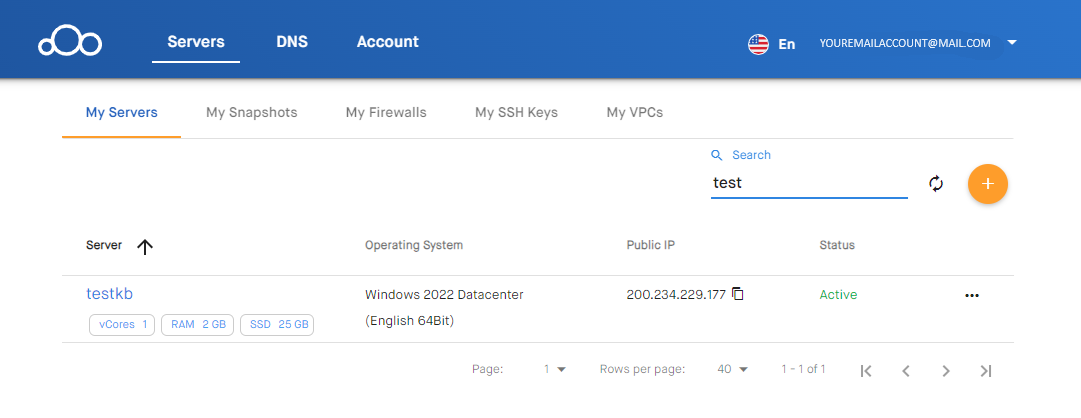
Task: Go to first page
Action: click(867, 371)
